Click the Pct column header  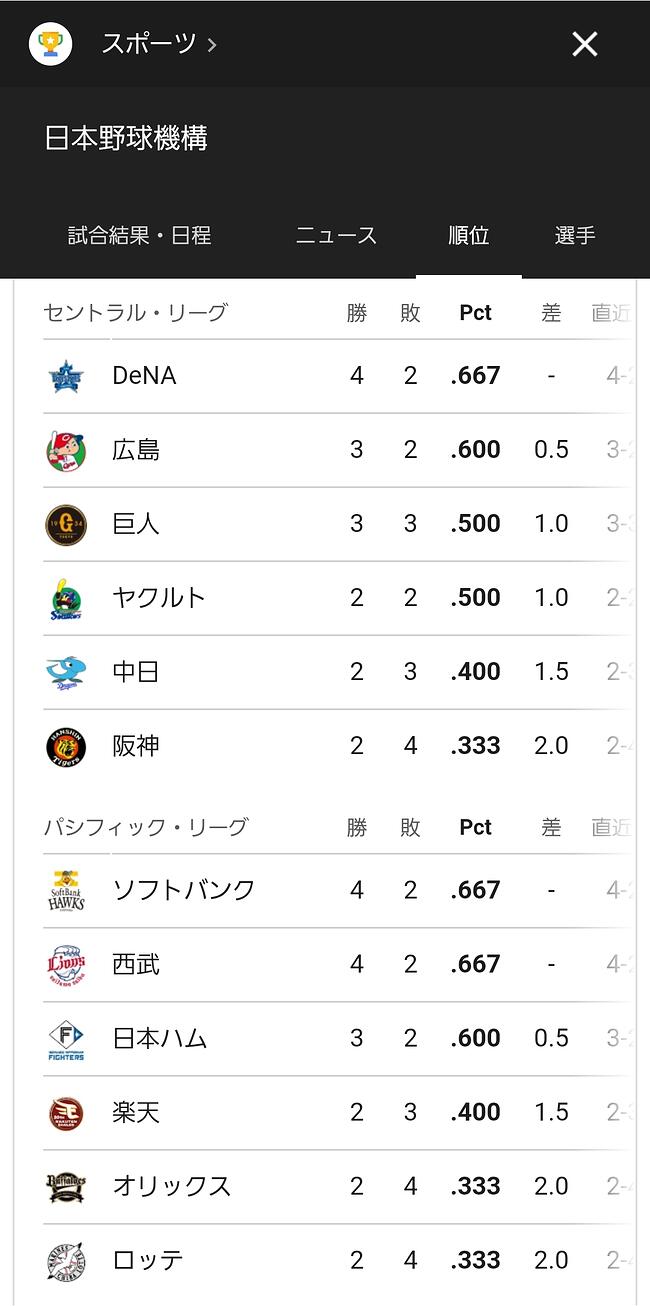pyautogui.click(x=475, y=312)
